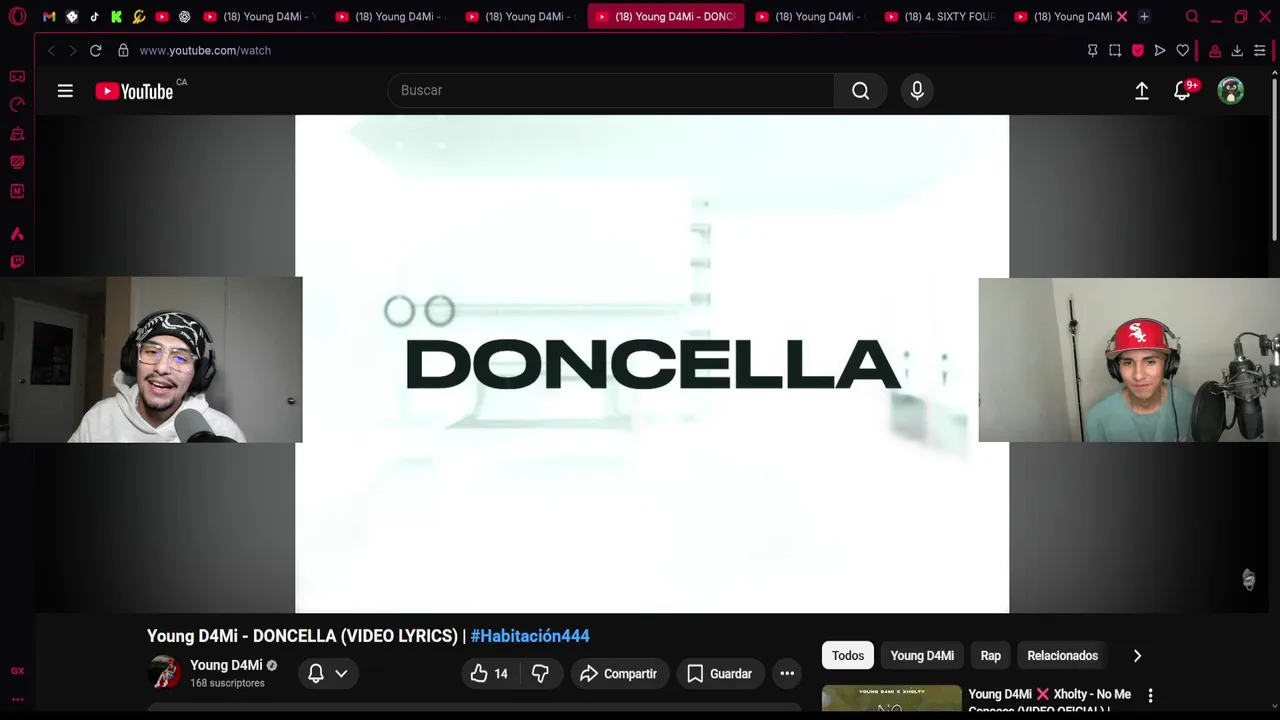Open a new browser tab

pyautogui.click(x=1144, y=17)
